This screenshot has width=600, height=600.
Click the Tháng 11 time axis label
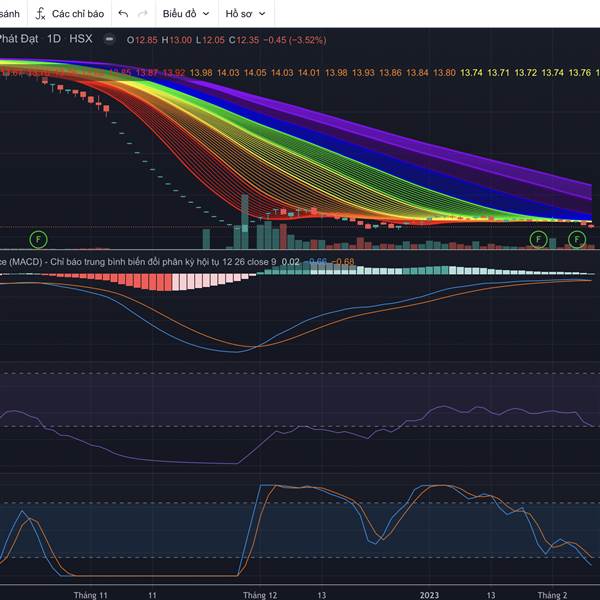[x=90, y=595]
